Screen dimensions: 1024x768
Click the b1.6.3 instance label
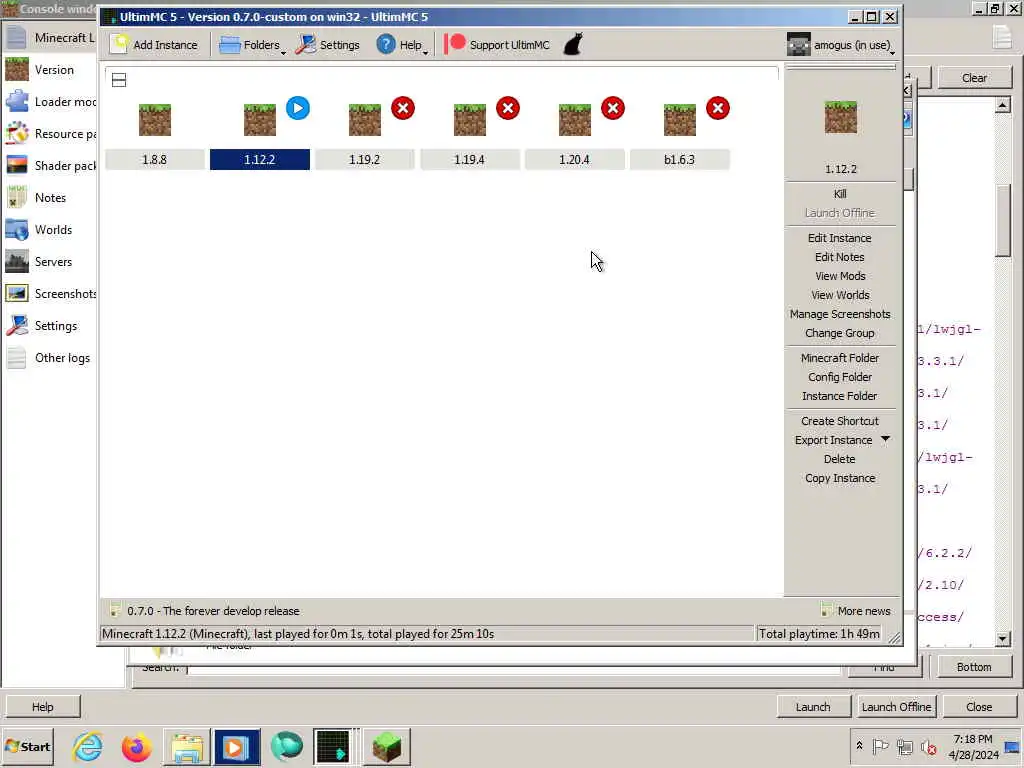679,159
